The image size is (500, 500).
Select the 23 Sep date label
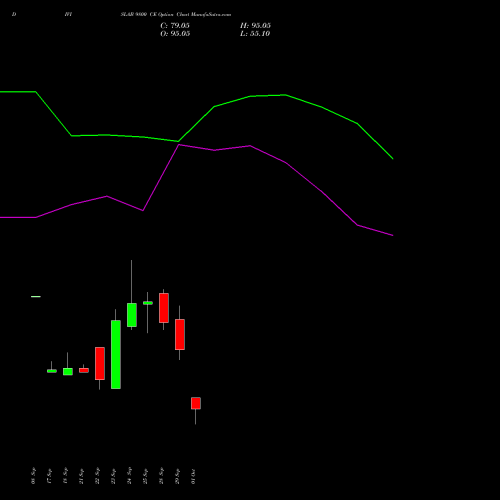[x=113, y=476]
